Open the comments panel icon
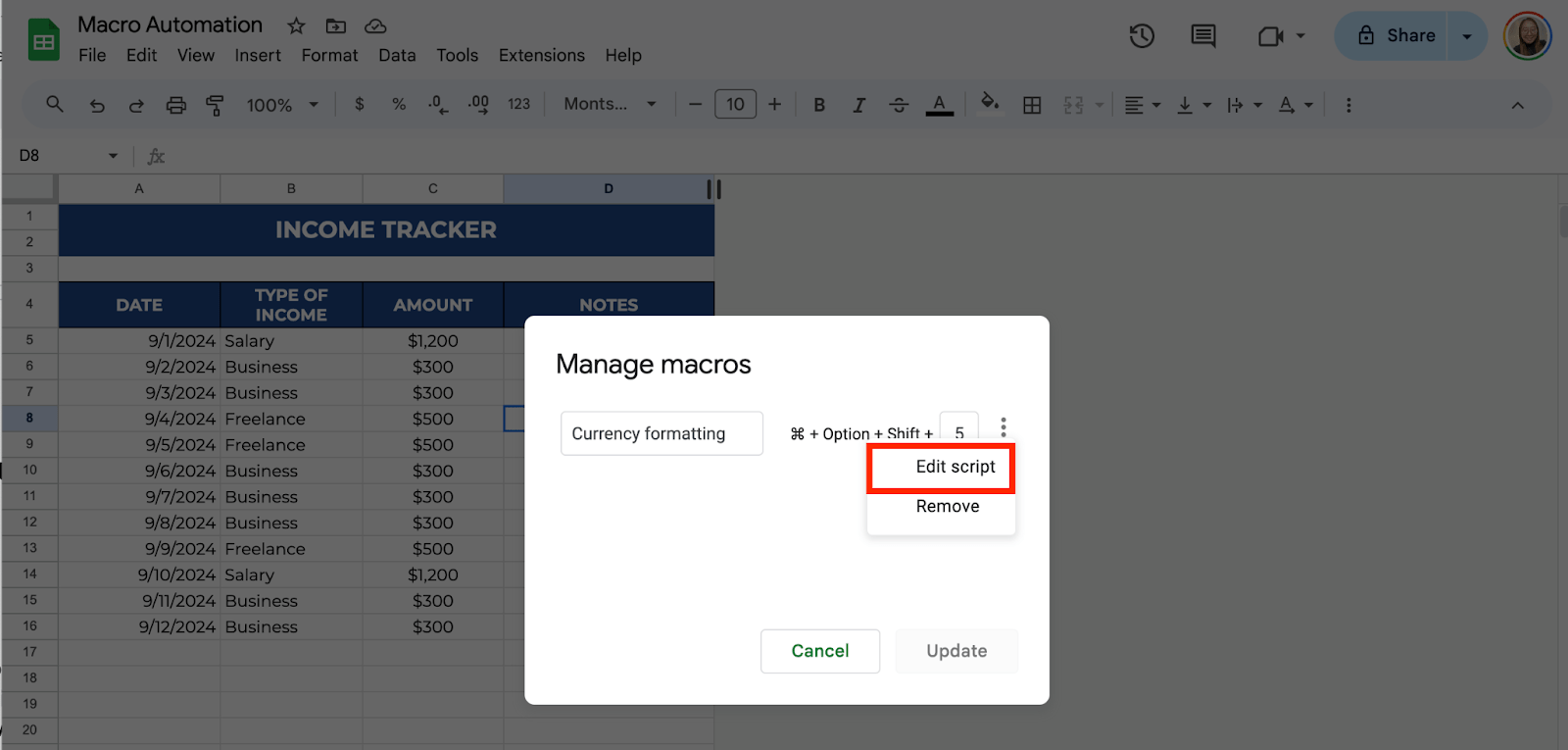 (x=1202, y=36)
